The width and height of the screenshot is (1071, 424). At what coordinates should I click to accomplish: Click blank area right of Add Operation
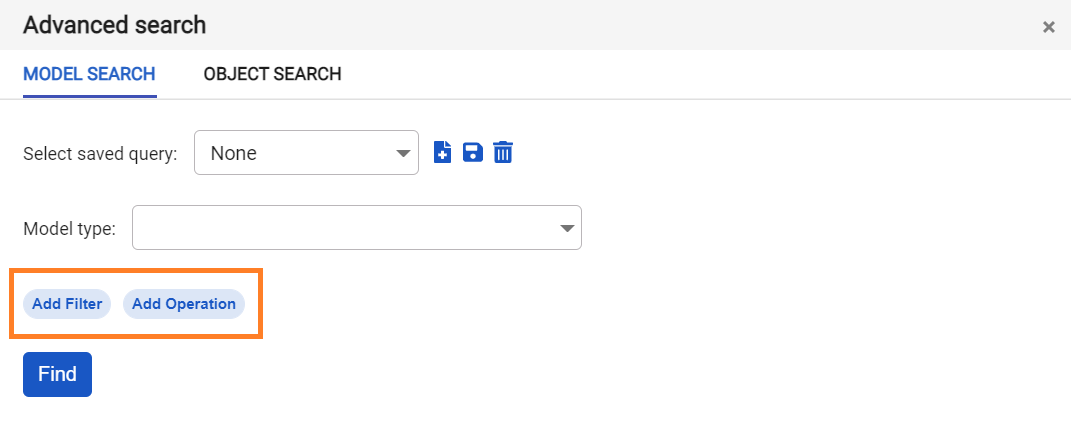[600, 304]
